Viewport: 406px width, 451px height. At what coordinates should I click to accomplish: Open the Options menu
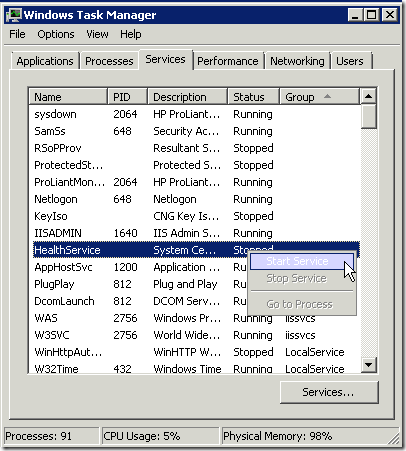(56, 34)
